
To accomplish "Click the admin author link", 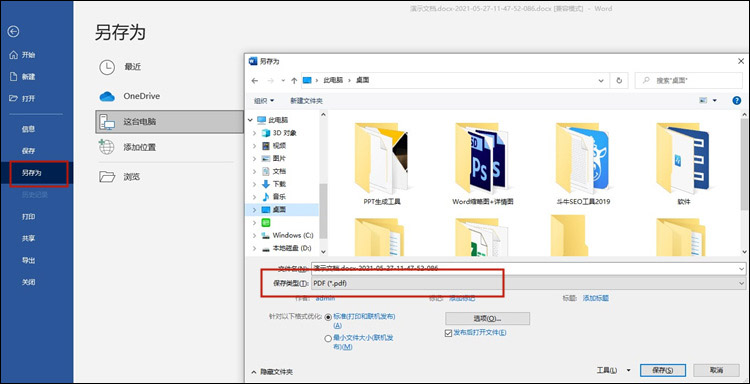I will click(325, 298).
